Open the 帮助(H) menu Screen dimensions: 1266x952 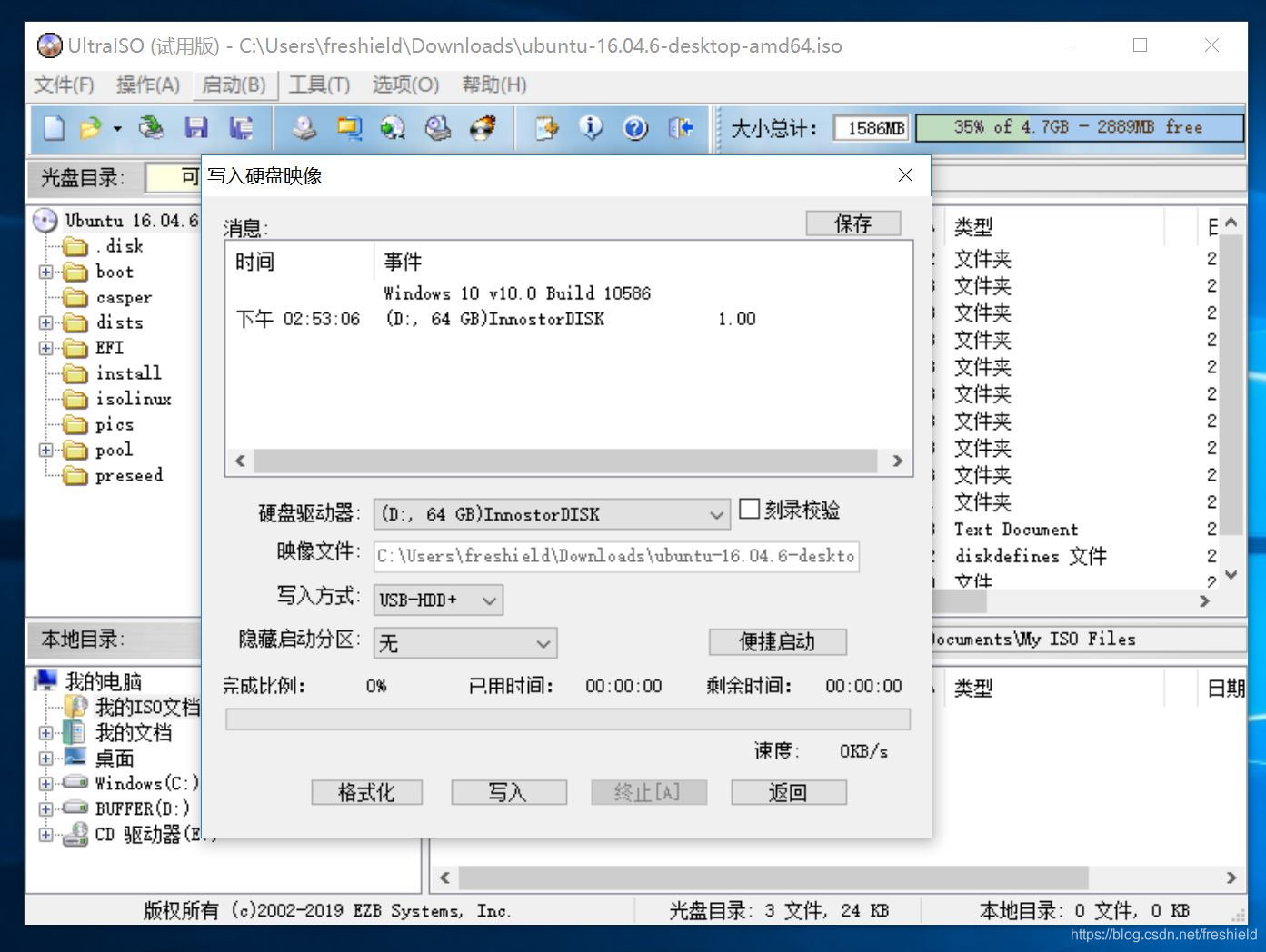pyautogui.click(x=493, y=84)
